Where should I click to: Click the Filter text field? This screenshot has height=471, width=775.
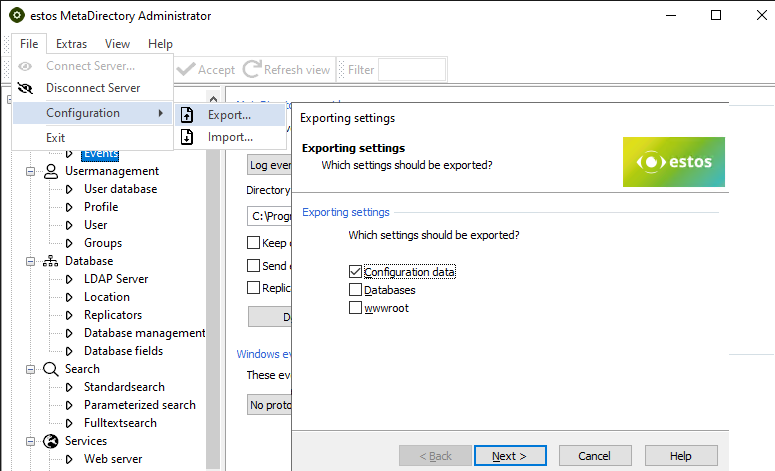[411, 70]
